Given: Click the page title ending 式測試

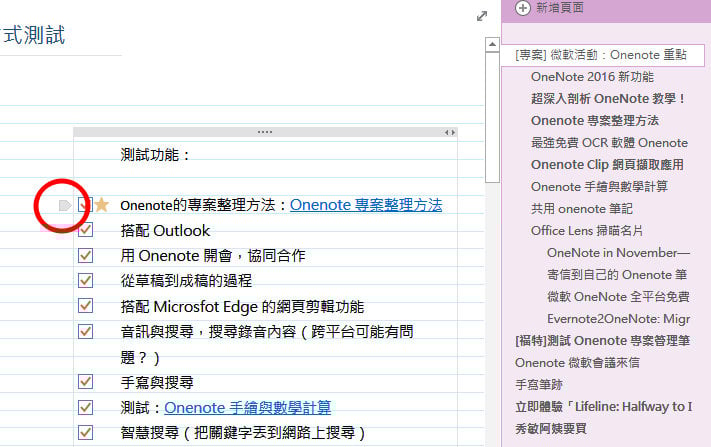Looking at the screenshot, I should point(33,35).
